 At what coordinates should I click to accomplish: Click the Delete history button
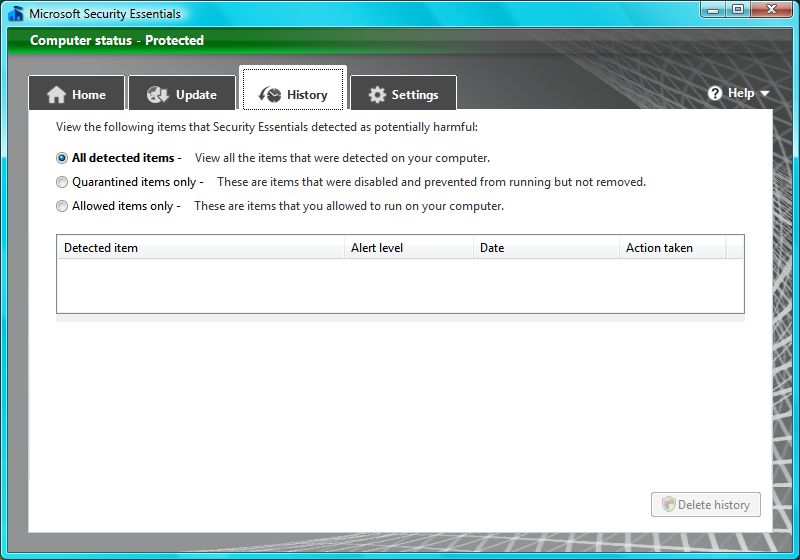[706, 504]
